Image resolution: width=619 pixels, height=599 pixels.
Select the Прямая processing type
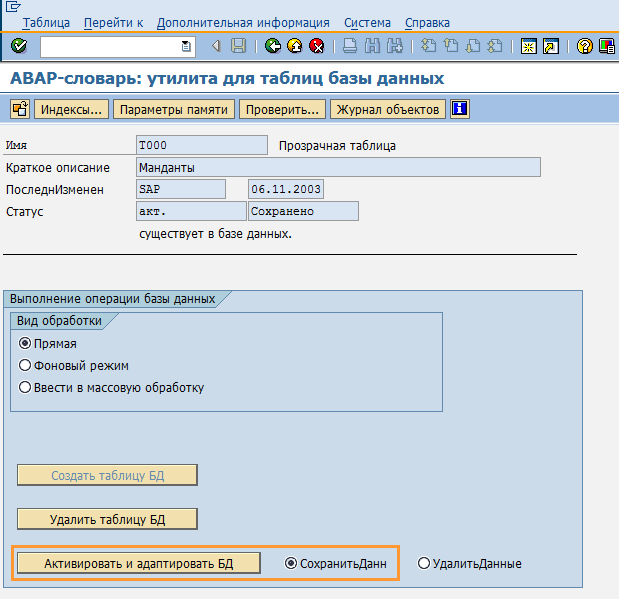pos(26,343)
